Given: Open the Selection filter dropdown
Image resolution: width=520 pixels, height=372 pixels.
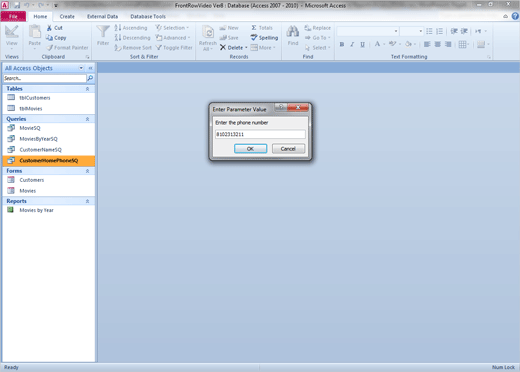Looking at the screenshot, I should tap(172, 28).
